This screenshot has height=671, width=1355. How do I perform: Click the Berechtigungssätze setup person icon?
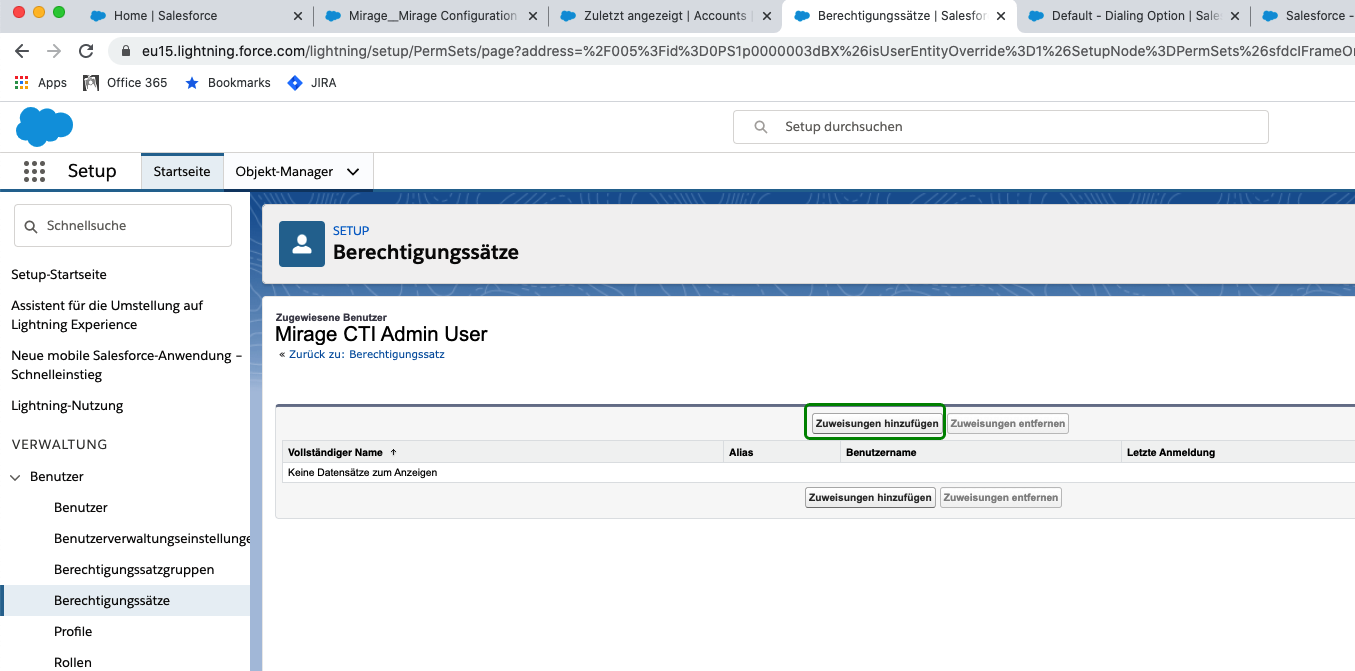point(301,244)
